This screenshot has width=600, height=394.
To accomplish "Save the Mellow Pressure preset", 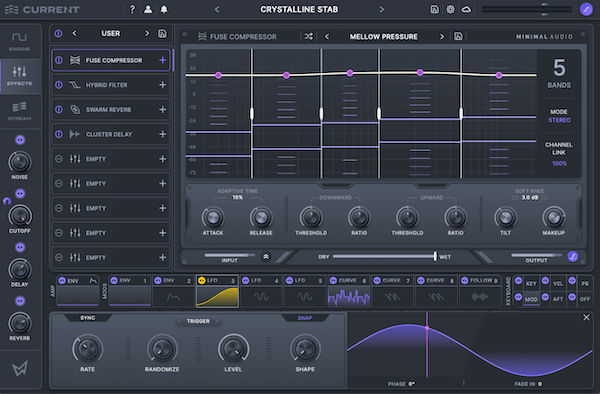I will click(x=458, y=36).
